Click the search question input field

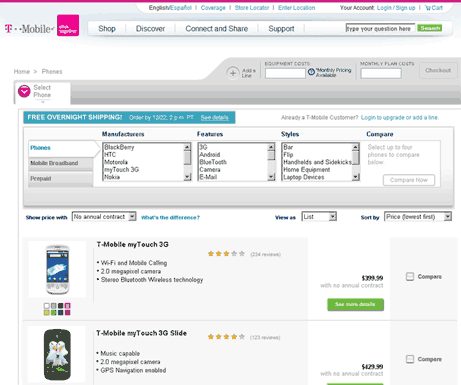(x=380, y=29)
